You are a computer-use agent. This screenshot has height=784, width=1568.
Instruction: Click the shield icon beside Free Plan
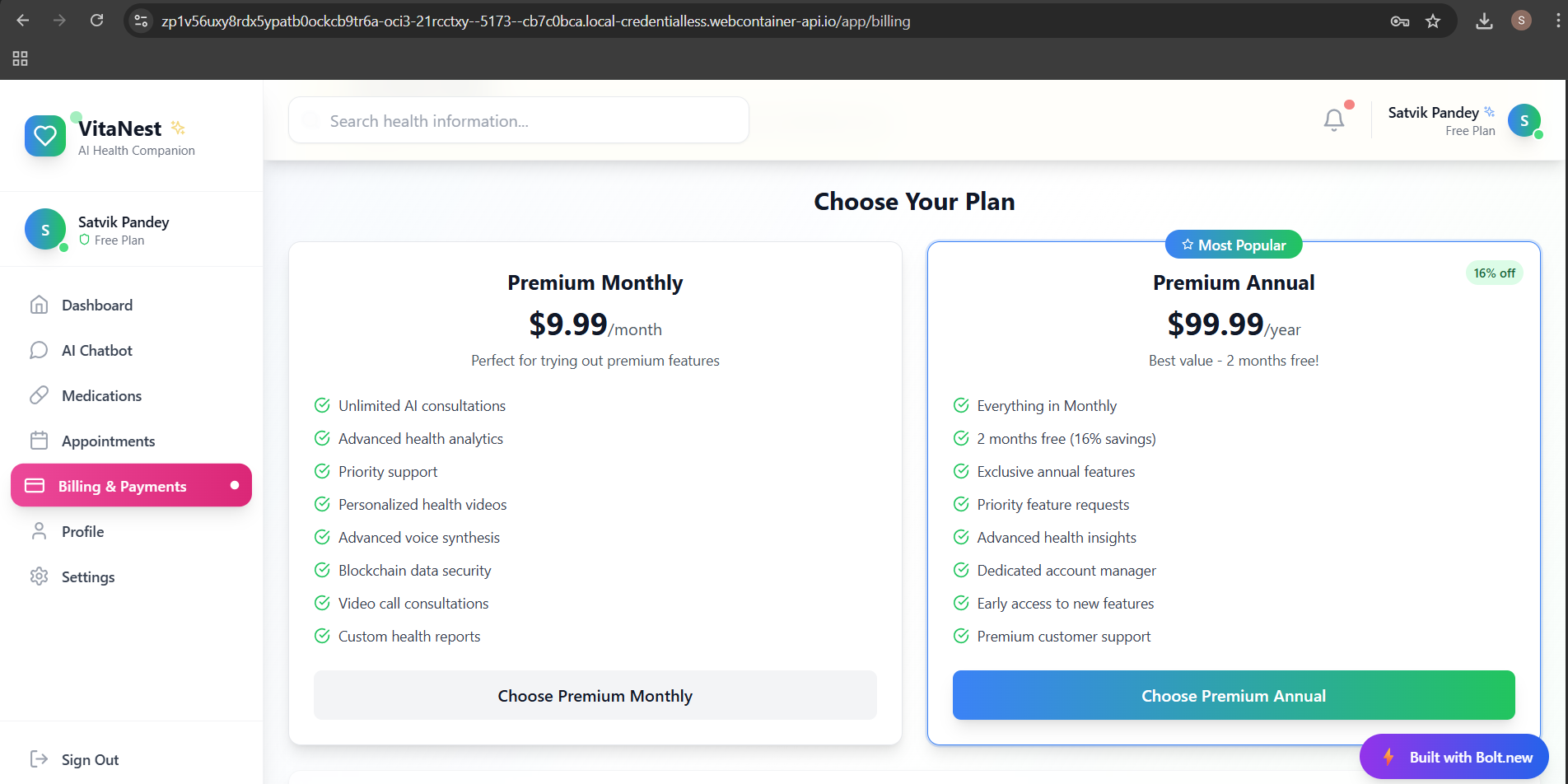click(x=84, y=240)
